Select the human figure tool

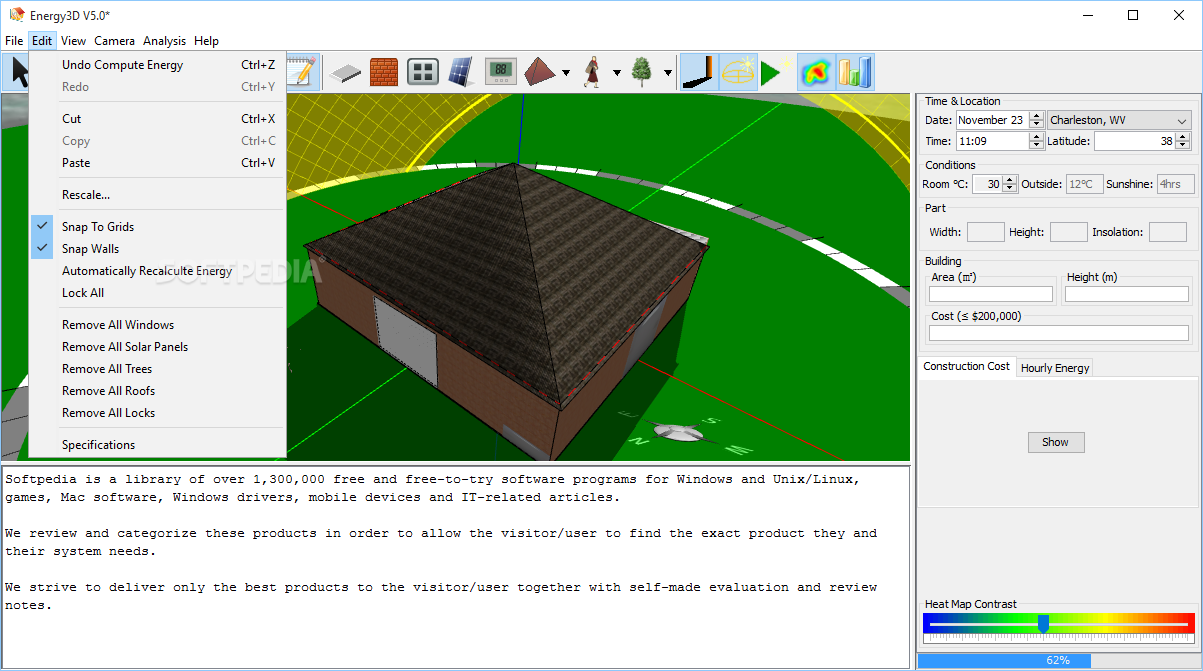(x=593, y=72)
